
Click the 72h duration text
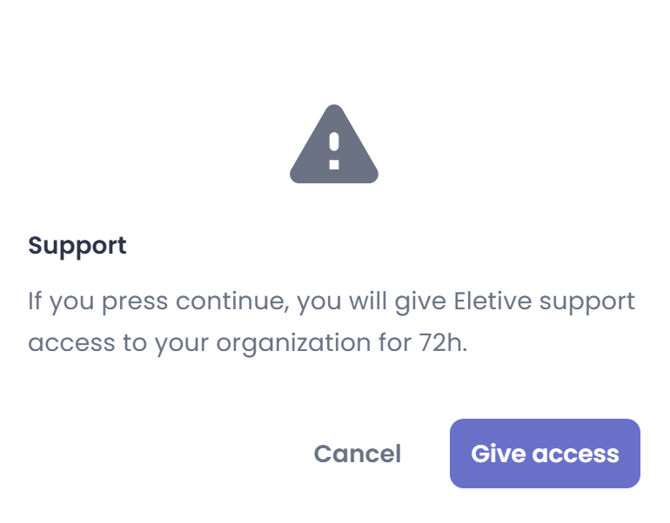pos(443,343)
